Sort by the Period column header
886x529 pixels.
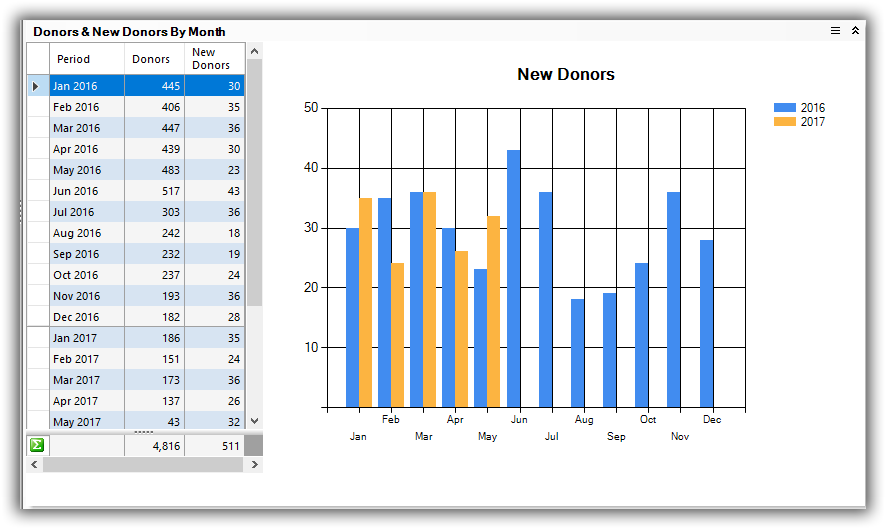(86, 59)
